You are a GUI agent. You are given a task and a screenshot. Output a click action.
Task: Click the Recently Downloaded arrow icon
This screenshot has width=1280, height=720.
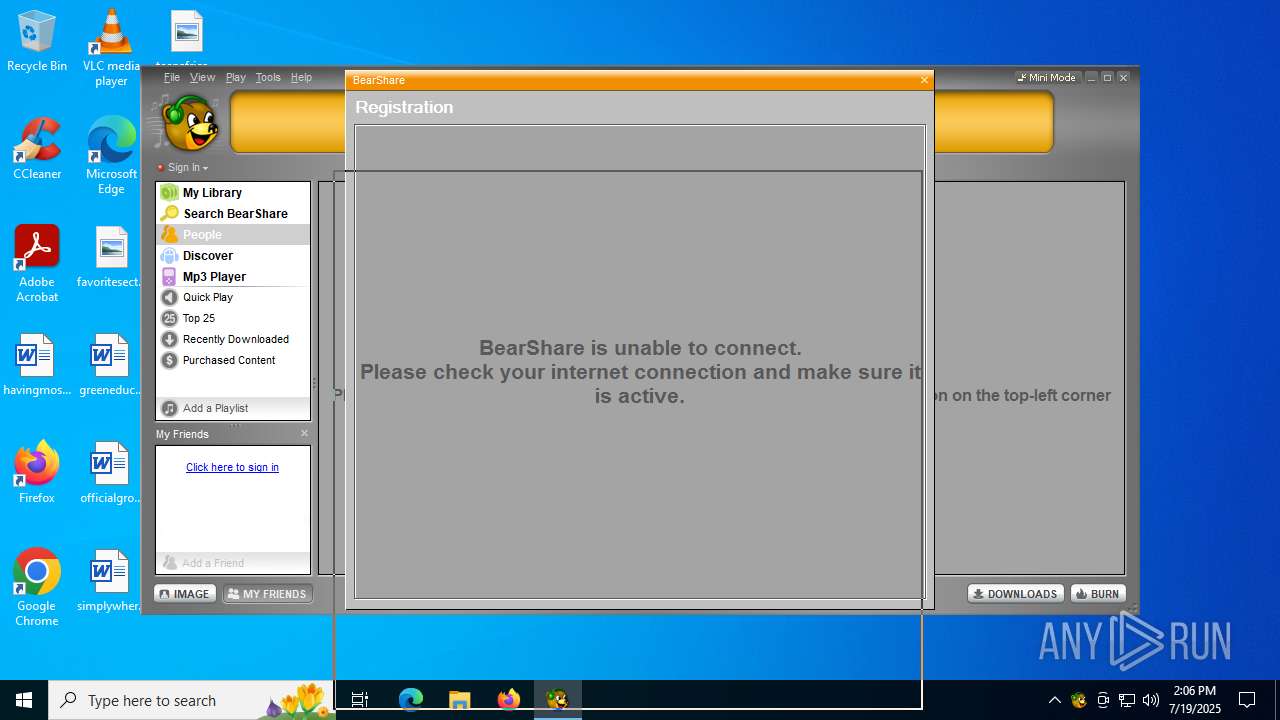[x=170, y=339]
